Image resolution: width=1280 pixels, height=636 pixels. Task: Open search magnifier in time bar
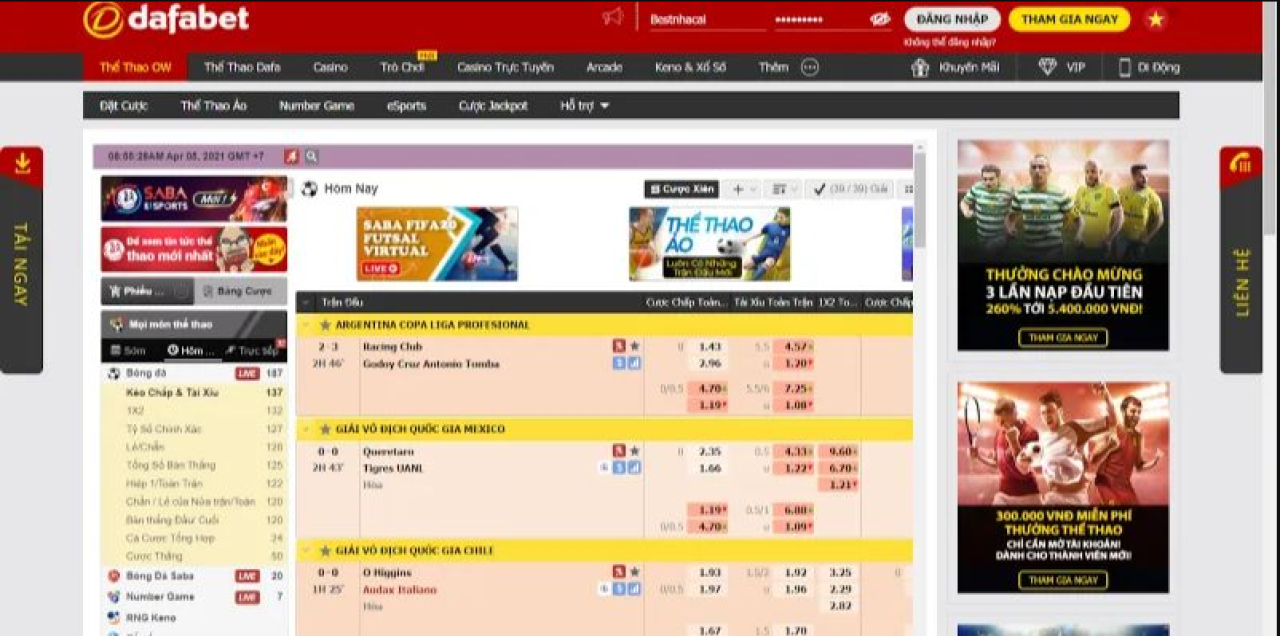[312, 157]
